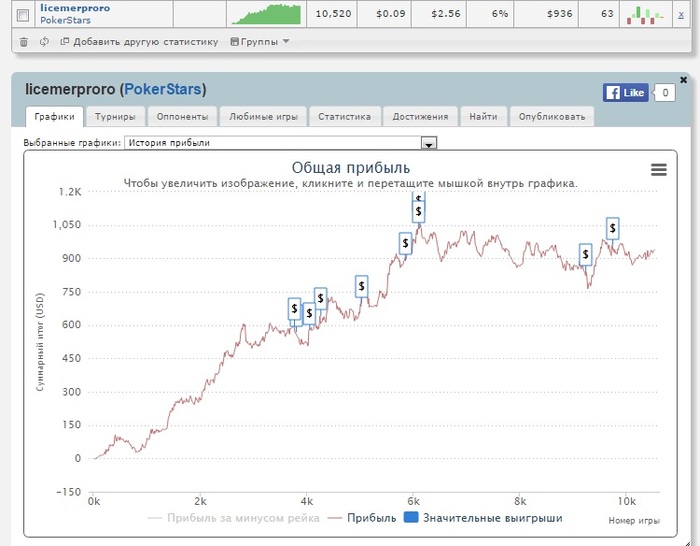Click the $ win marker near 5k games
The height and width of the screenshot is (546, 700).
click(x=361, y=286)
